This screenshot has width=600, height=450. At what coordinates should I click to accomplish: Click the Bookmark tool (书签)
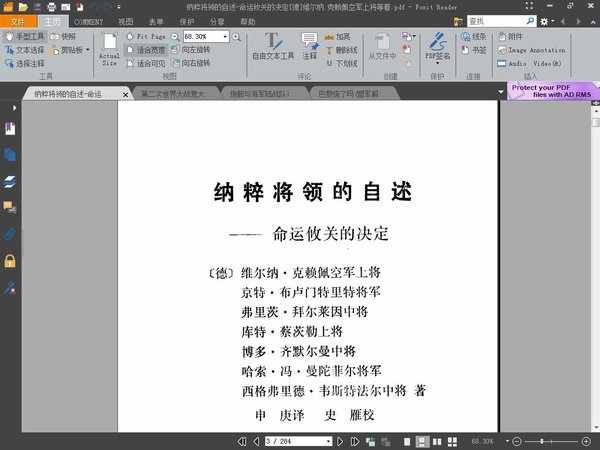[x=474, y=50]
